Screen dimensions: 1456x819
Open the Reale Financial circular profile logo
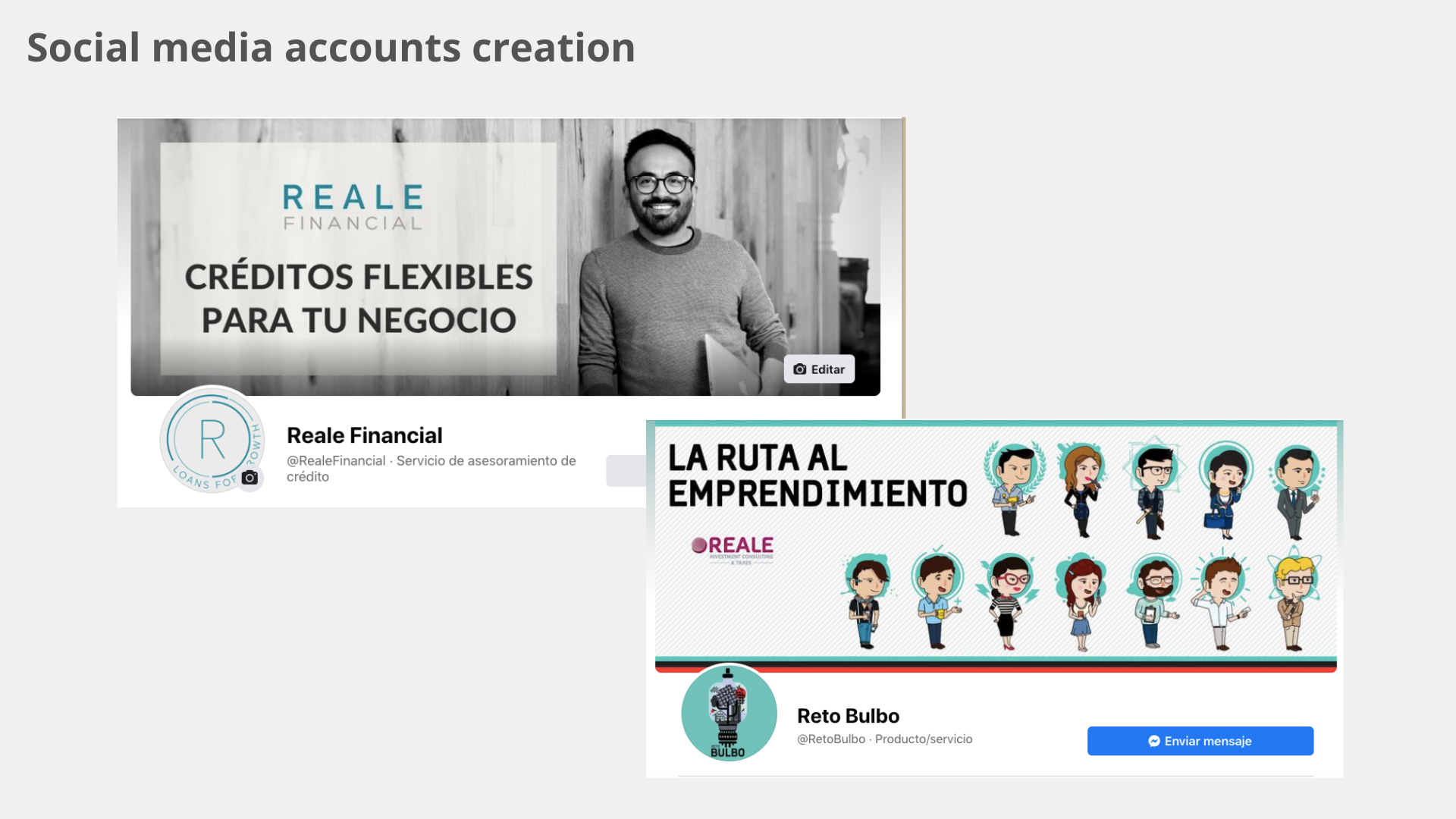tap(212, 440)
